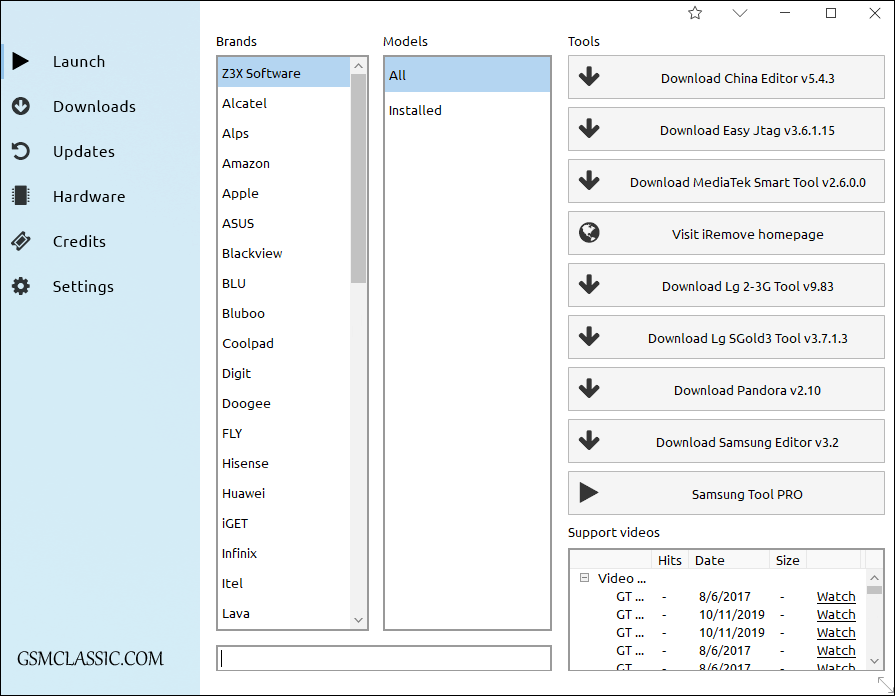
Task: Click download arrow icon for Samsung Editor
Action: [589, 440]
